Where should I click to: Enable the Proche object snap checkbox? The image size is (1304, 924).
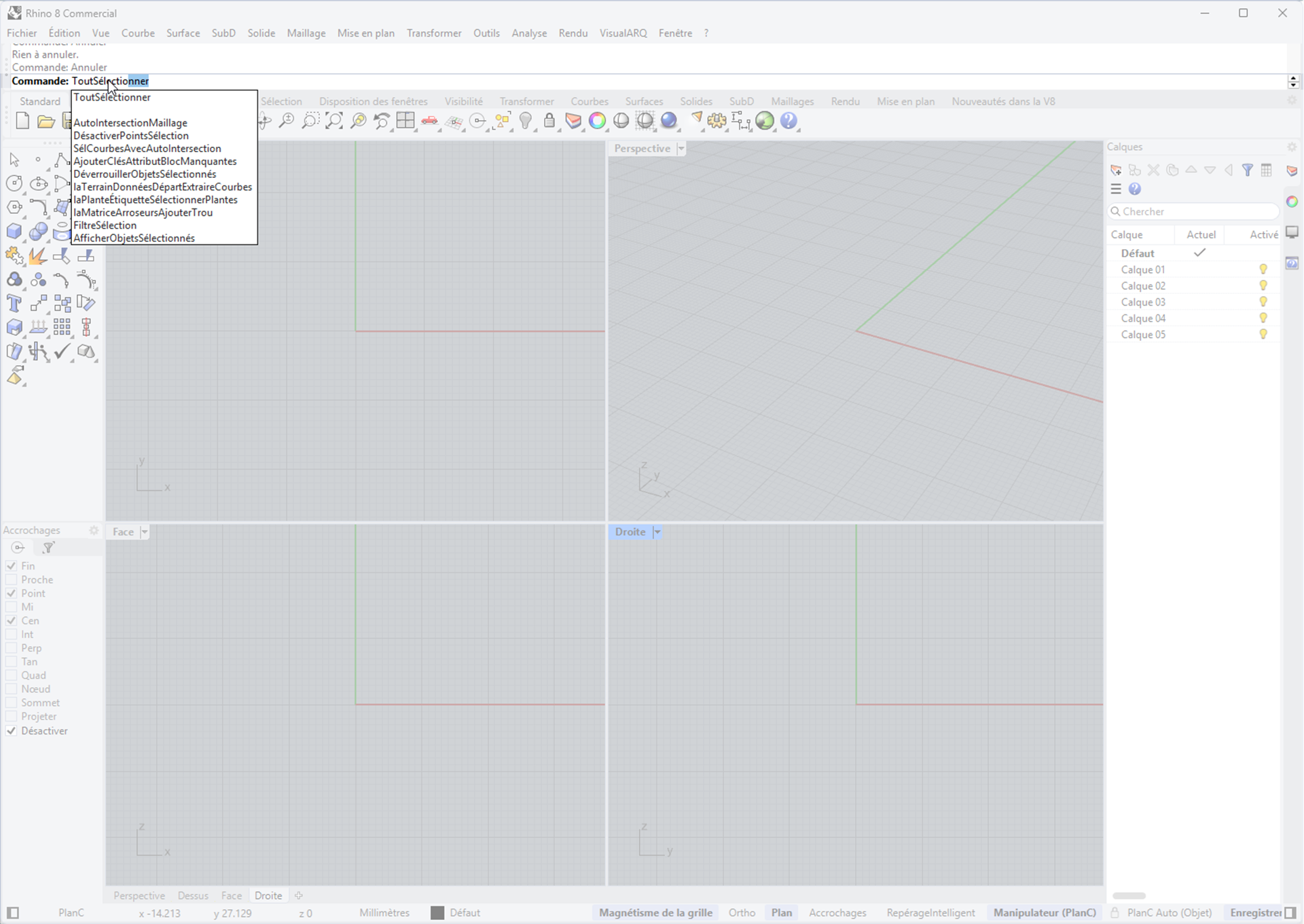click(12, 580)
